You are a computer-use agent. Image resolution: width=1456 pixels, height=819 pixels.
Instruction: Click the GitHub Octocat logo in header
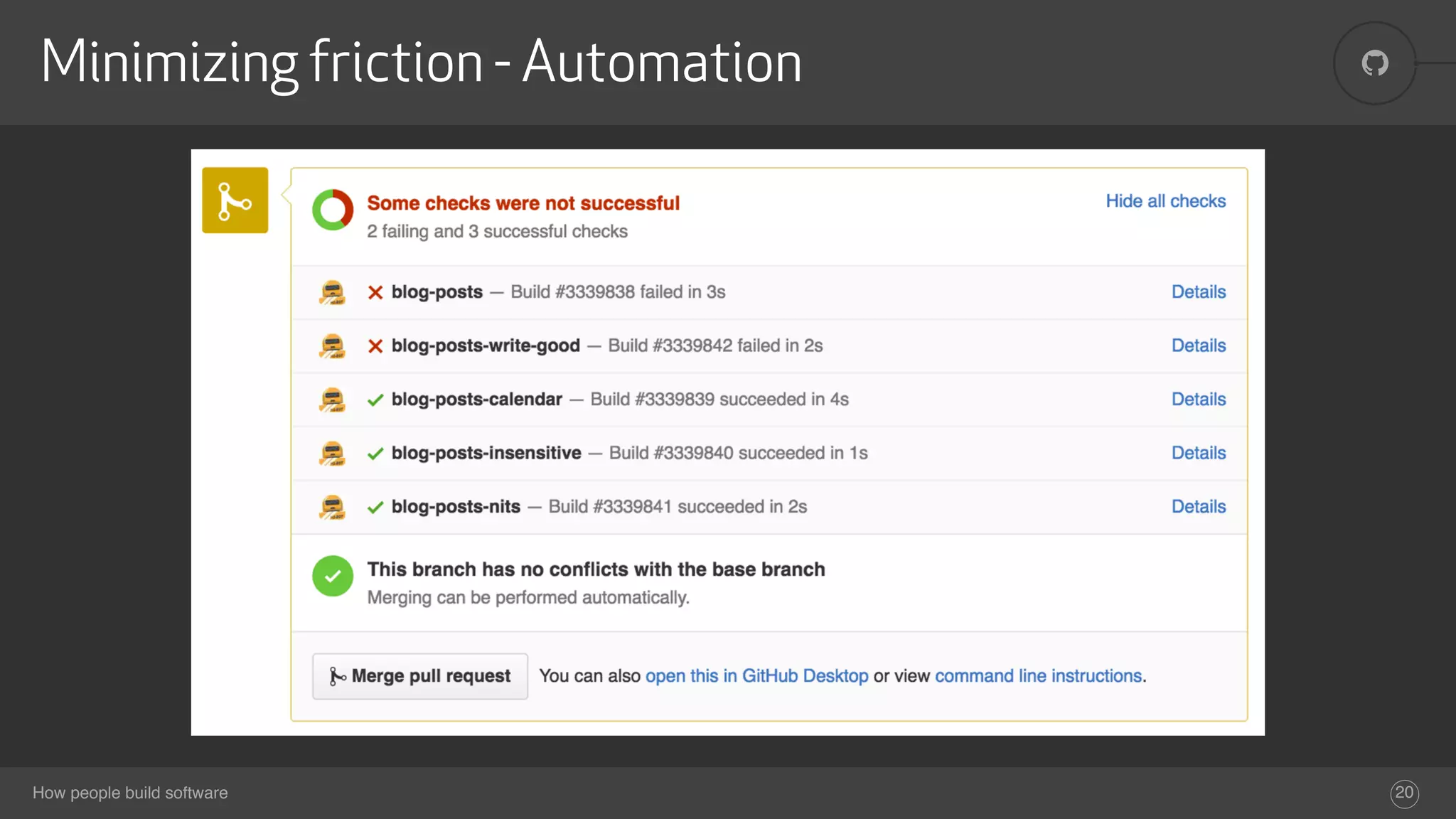[1375, 63]
